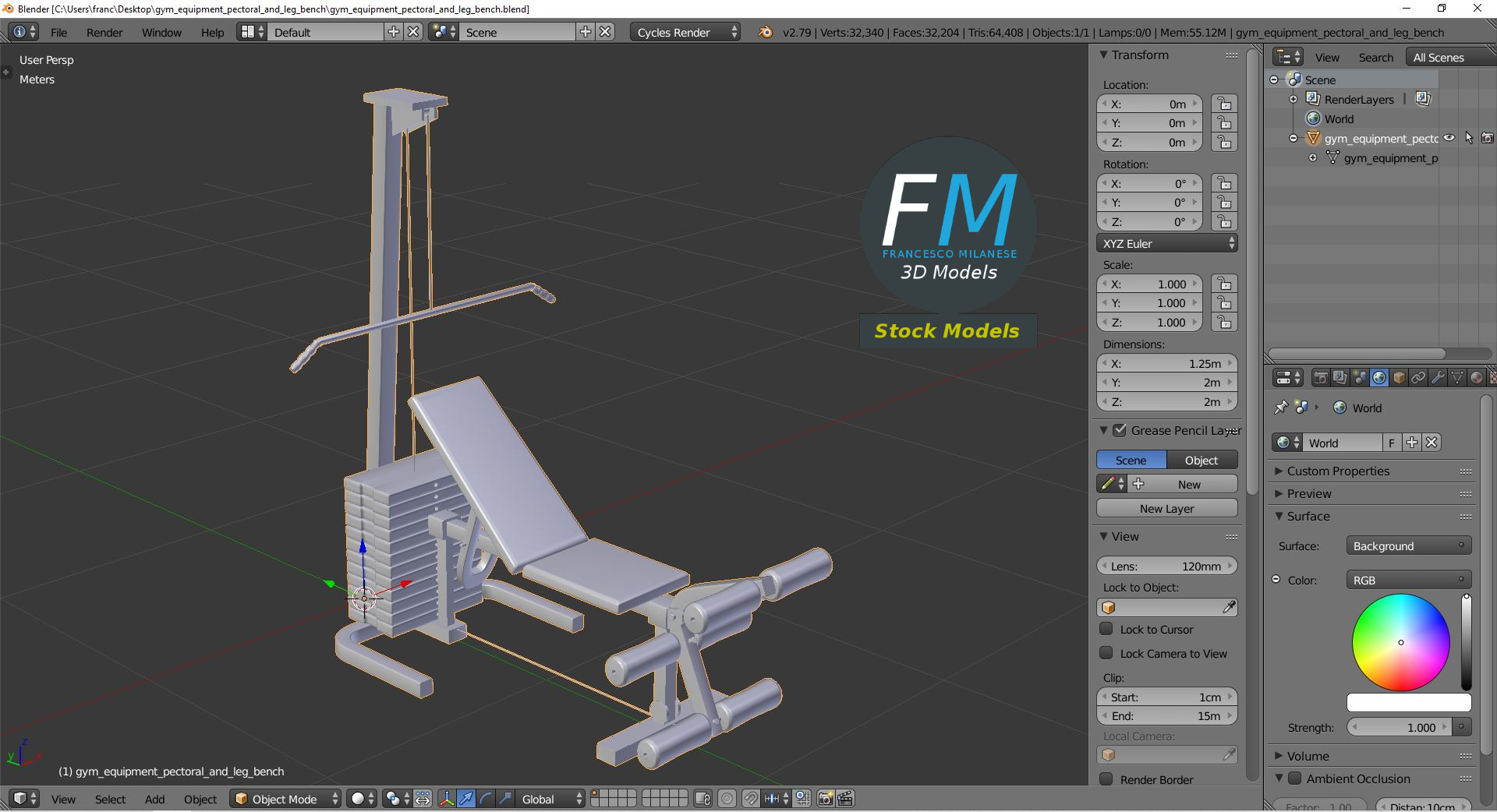Switch grease pencil source to Object
This screenshot has width=1497, height=812.
pyautogui.click(x=1201, y=460)
